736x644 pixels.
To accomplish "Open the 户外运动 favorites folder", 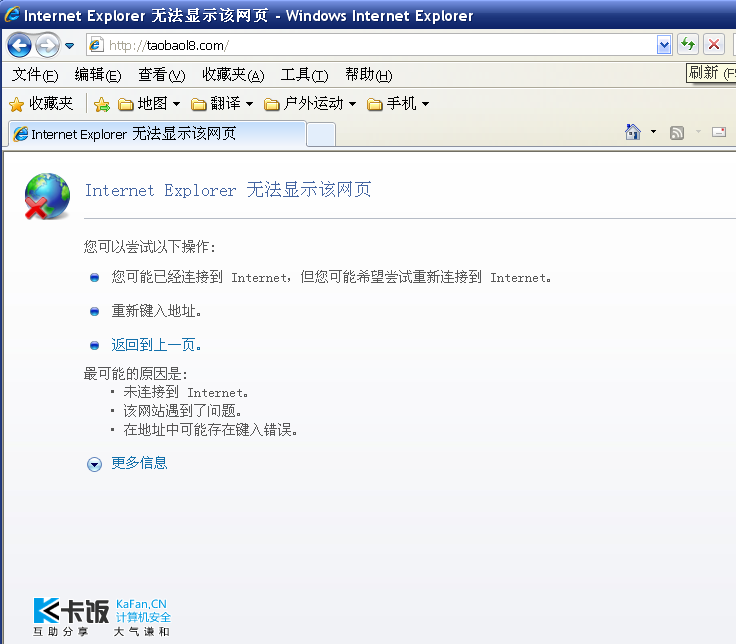I will [310, 104].
